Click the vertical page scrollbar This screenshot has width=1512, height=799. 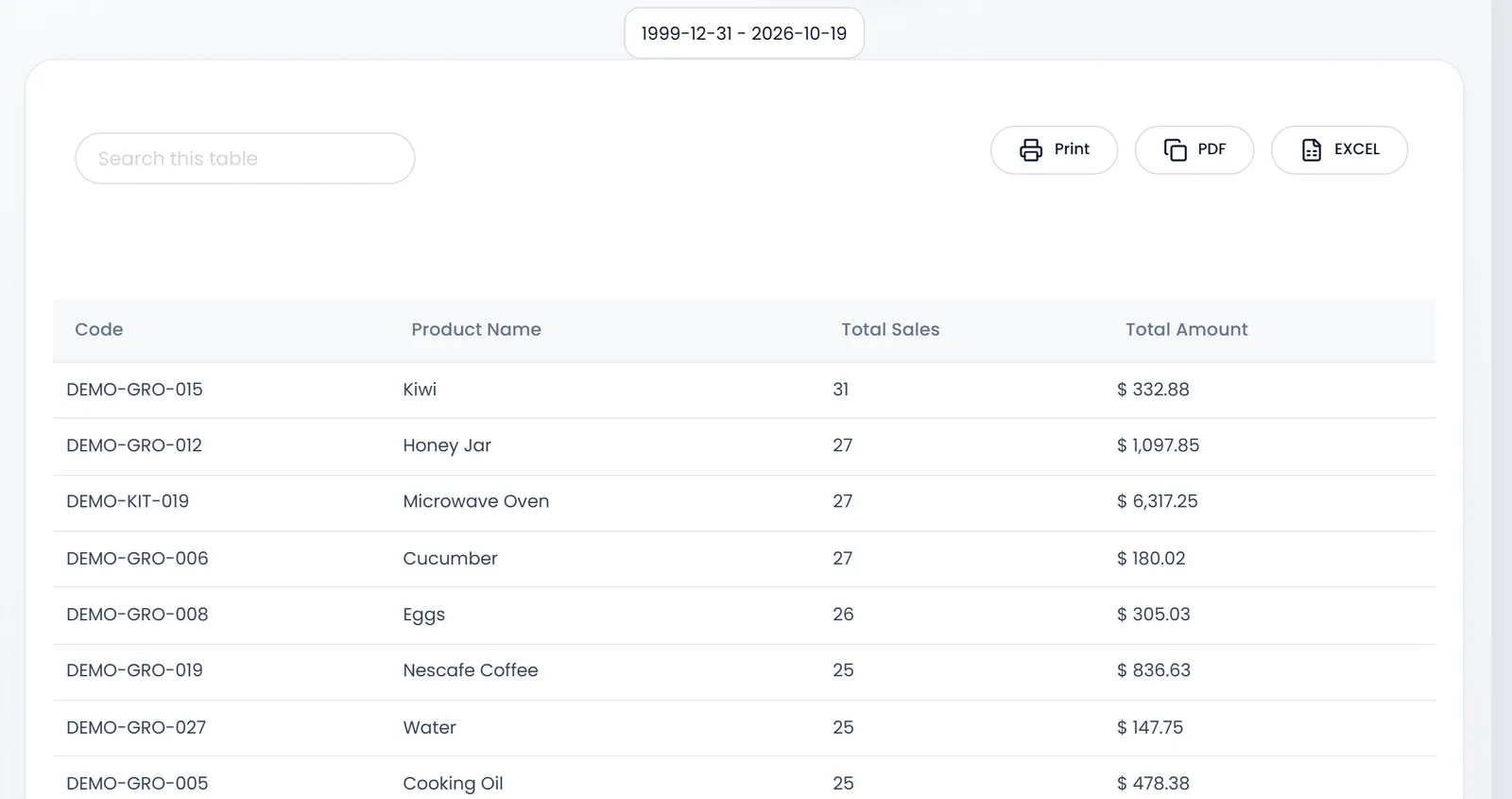coord(1502,399)
